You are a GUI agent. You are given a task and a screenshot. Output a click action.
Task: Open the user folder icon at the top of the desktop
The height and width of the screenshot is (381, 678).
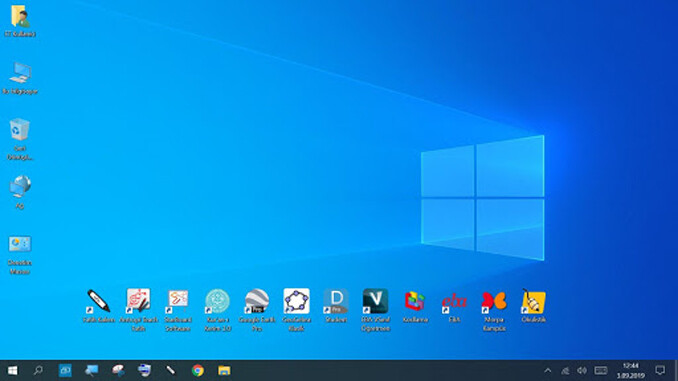click(x=20, y=17)
